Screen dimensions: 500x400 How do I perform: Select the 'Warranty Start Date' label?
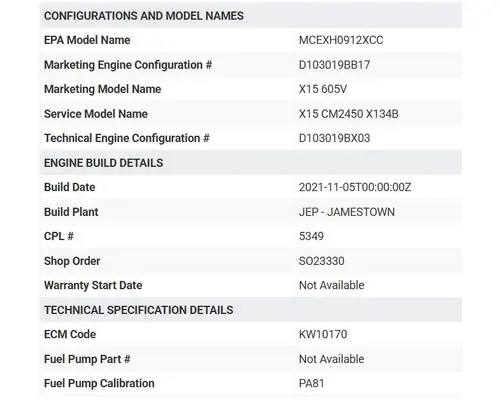tap(93, 285)
